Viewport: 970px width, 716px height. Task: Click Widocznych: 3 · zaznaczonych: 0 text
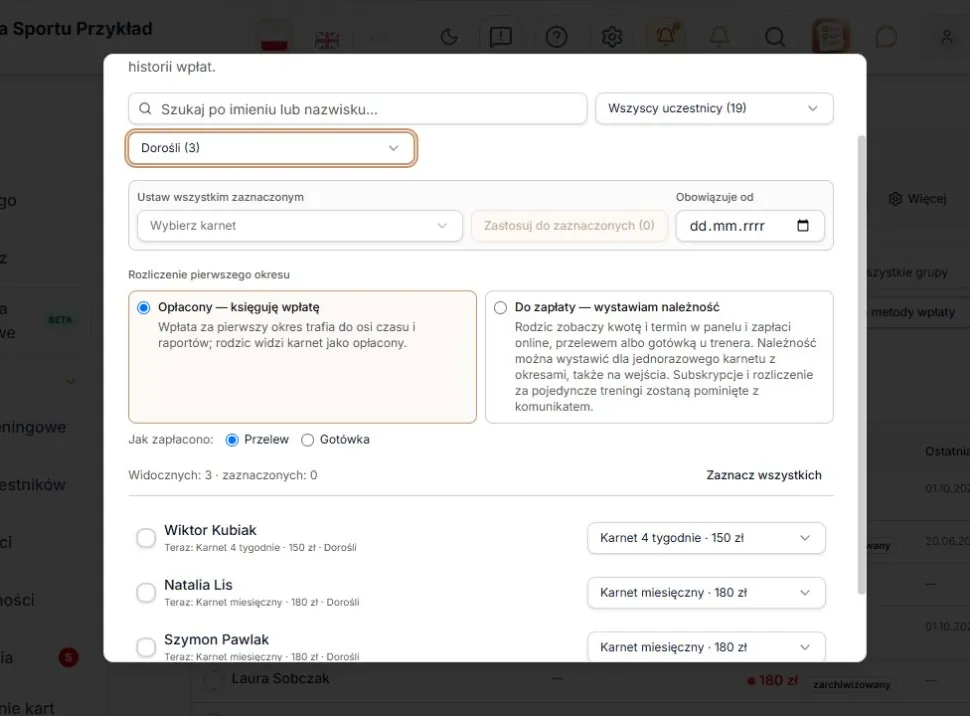(223, 475)
